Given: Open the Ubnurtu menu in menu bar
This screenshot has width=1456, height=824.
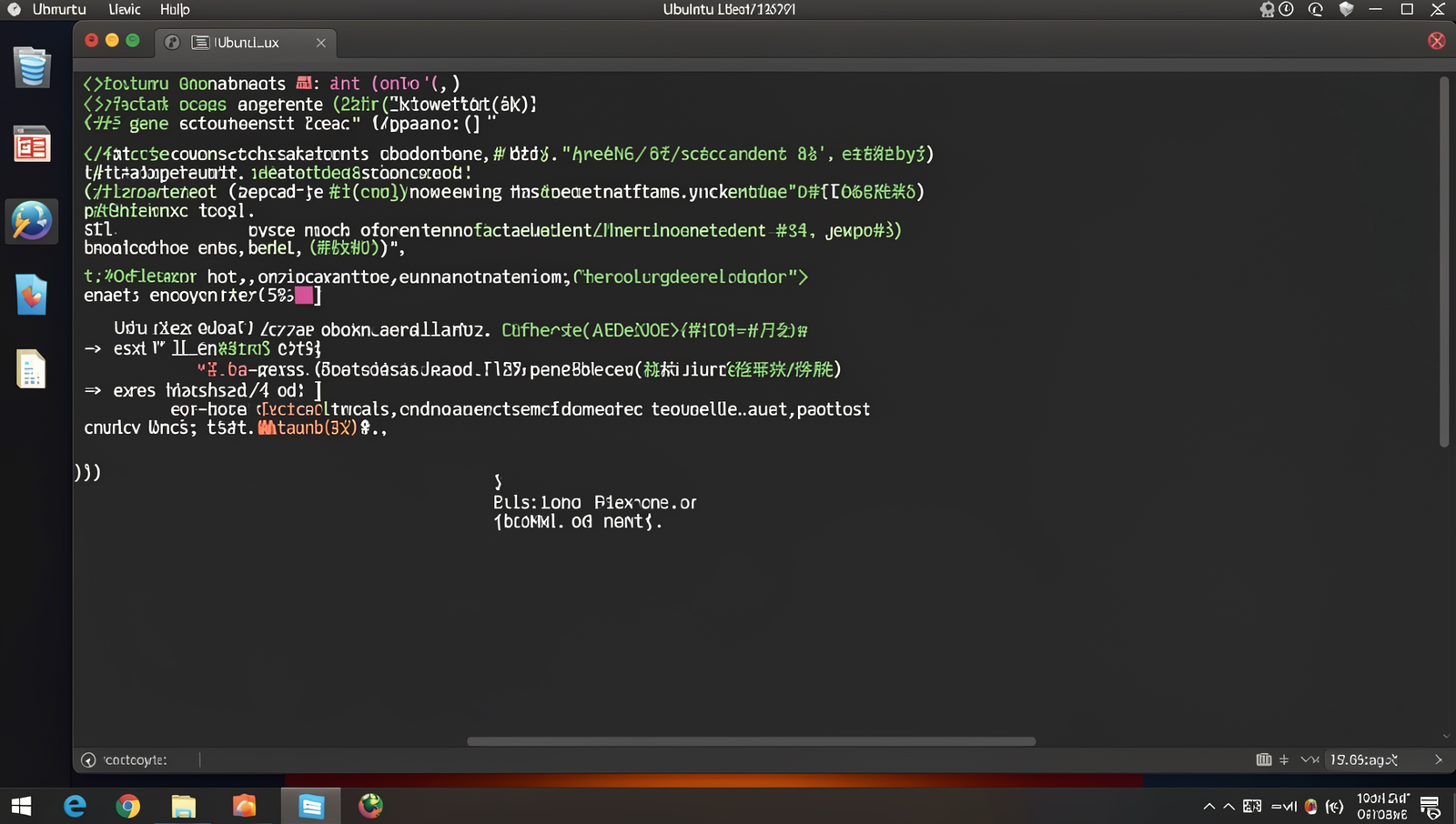Looking at the screenshot, I should tap(59, 9).
